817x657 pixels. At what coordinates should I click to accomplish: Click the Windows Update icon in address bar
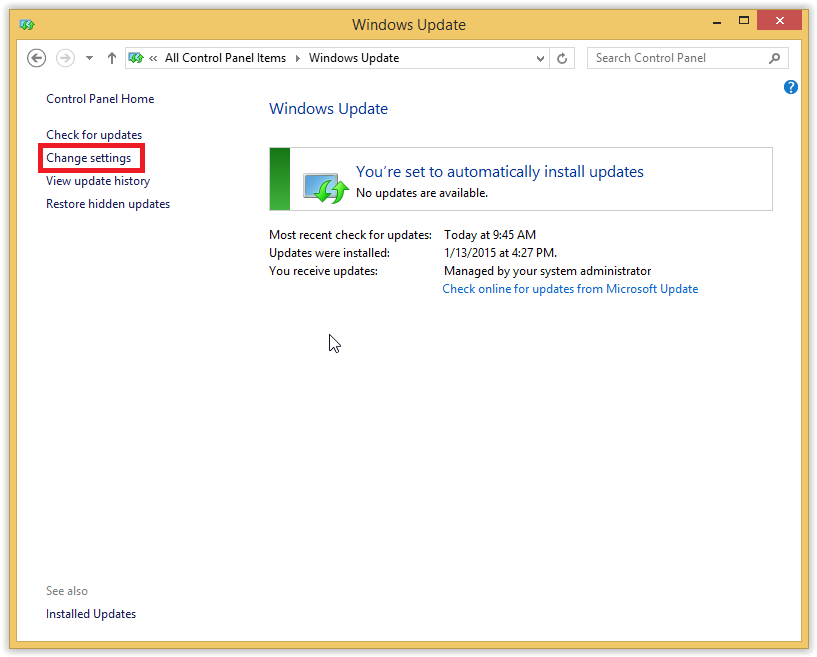point(136,58)
